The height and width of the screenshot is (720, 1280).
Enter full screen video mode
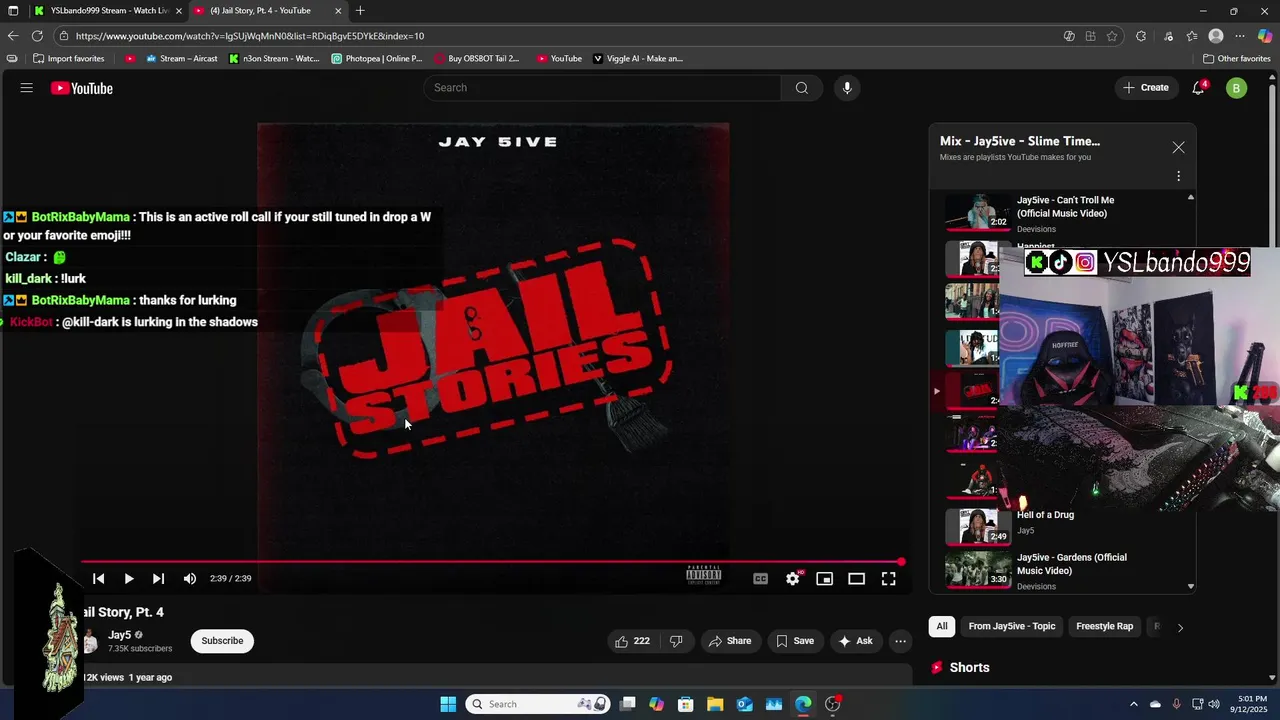click(x=889, y=578)
